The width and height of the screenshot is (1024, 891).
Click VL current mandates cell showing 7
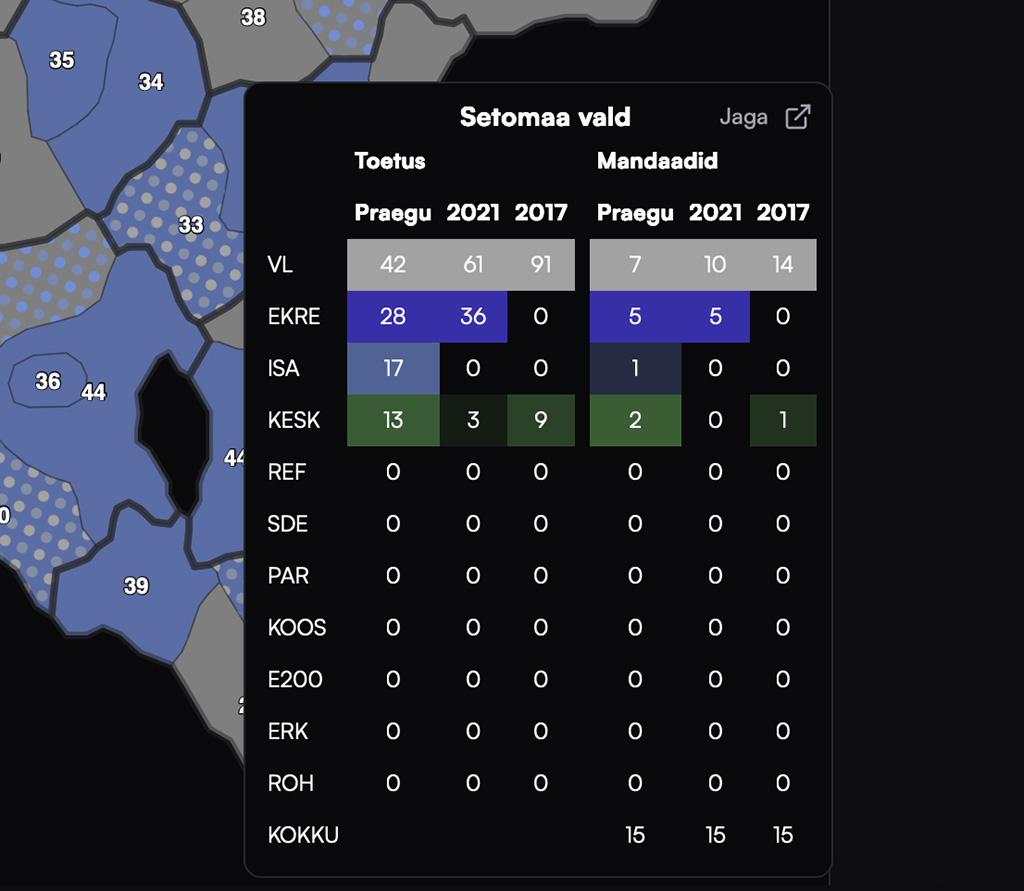[635, 265]
